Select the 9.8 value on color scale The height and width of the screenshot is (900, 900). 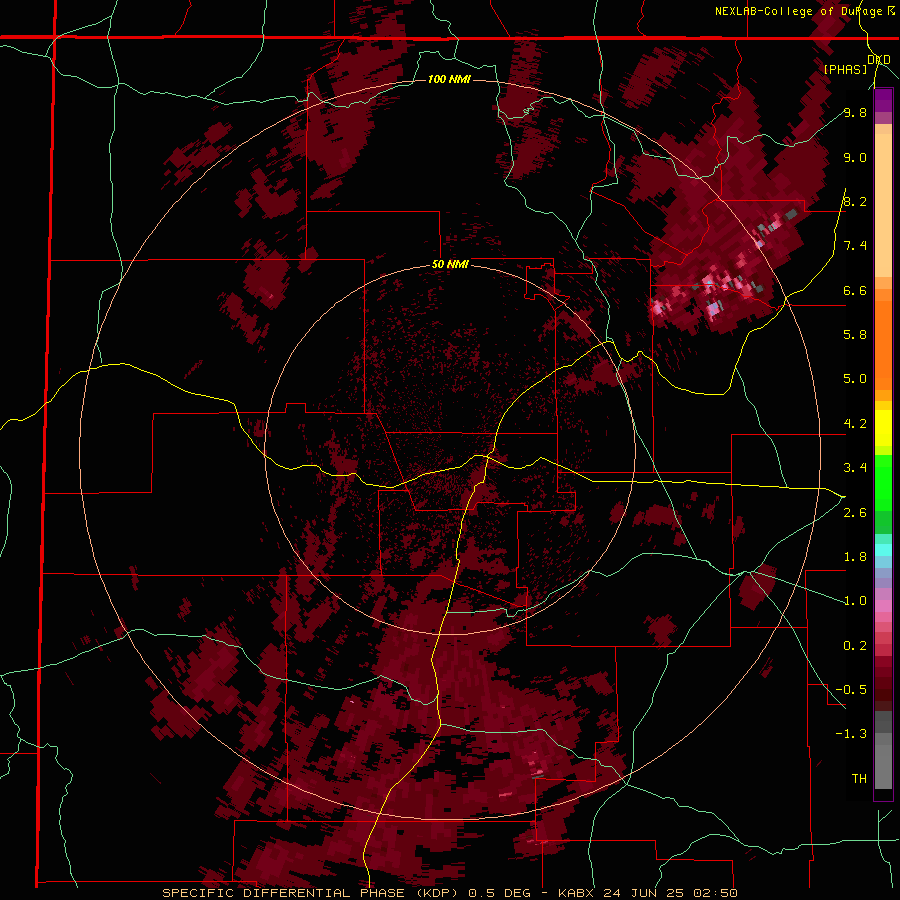point(855,112)
